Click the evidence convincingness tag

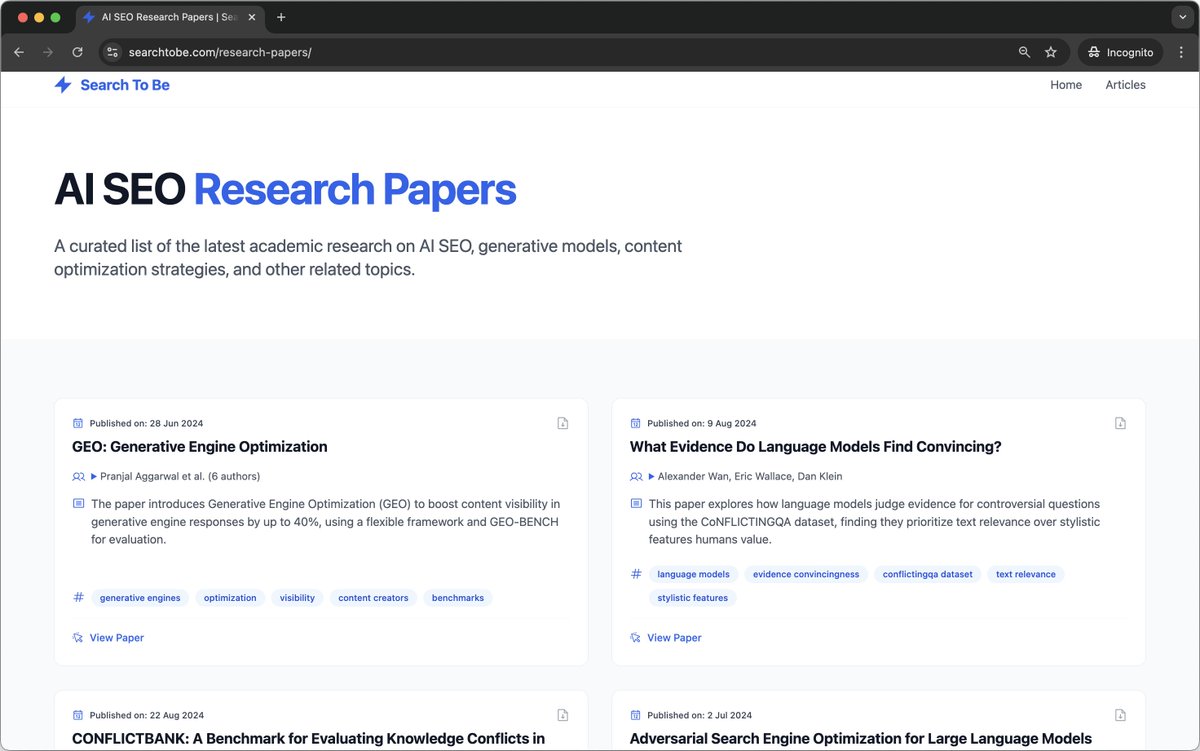click(806, 574)
